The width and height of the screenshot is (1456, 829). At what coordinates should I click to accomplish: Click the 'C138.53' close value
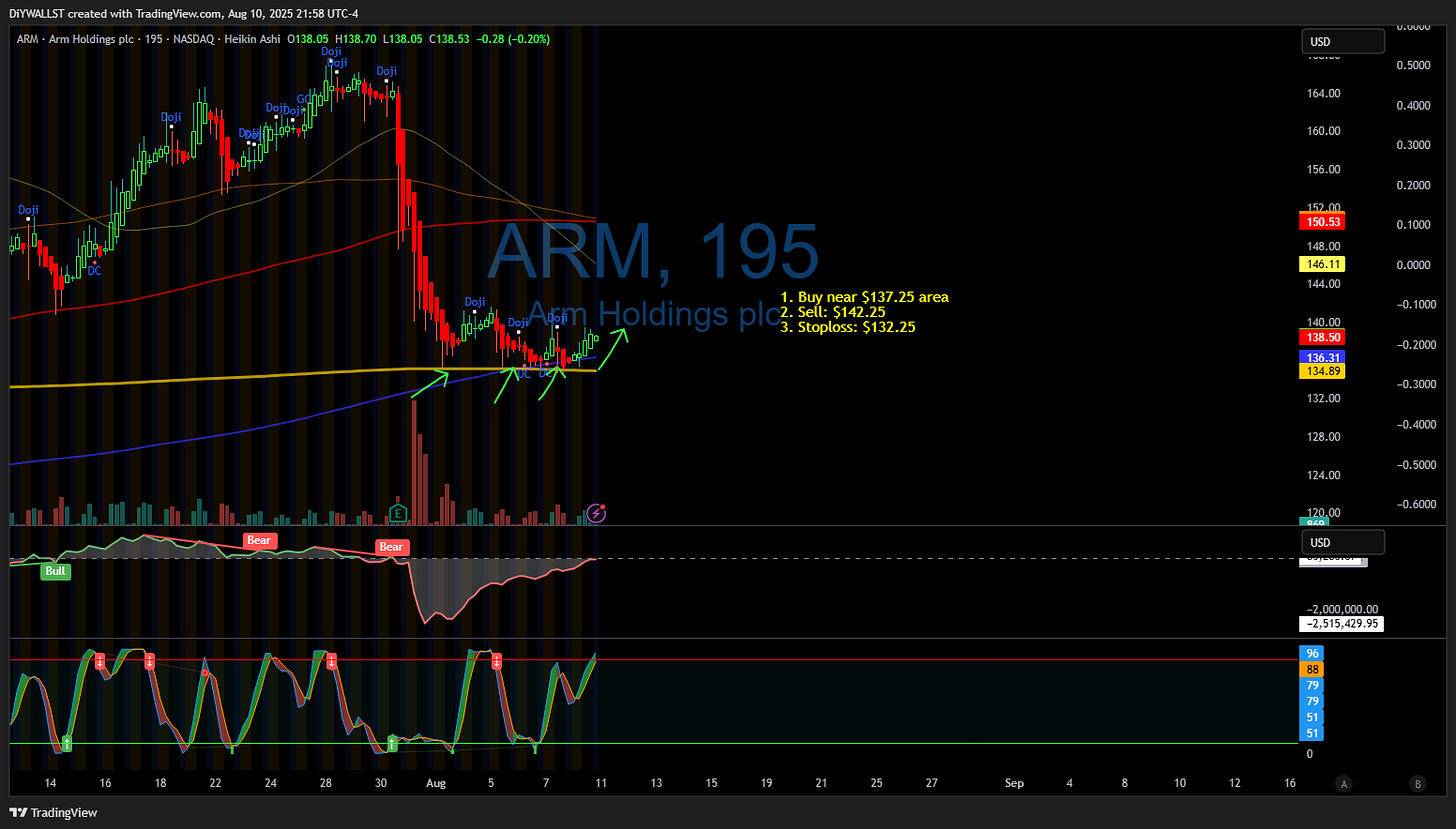pyautogui.click(x=451, y=39)
